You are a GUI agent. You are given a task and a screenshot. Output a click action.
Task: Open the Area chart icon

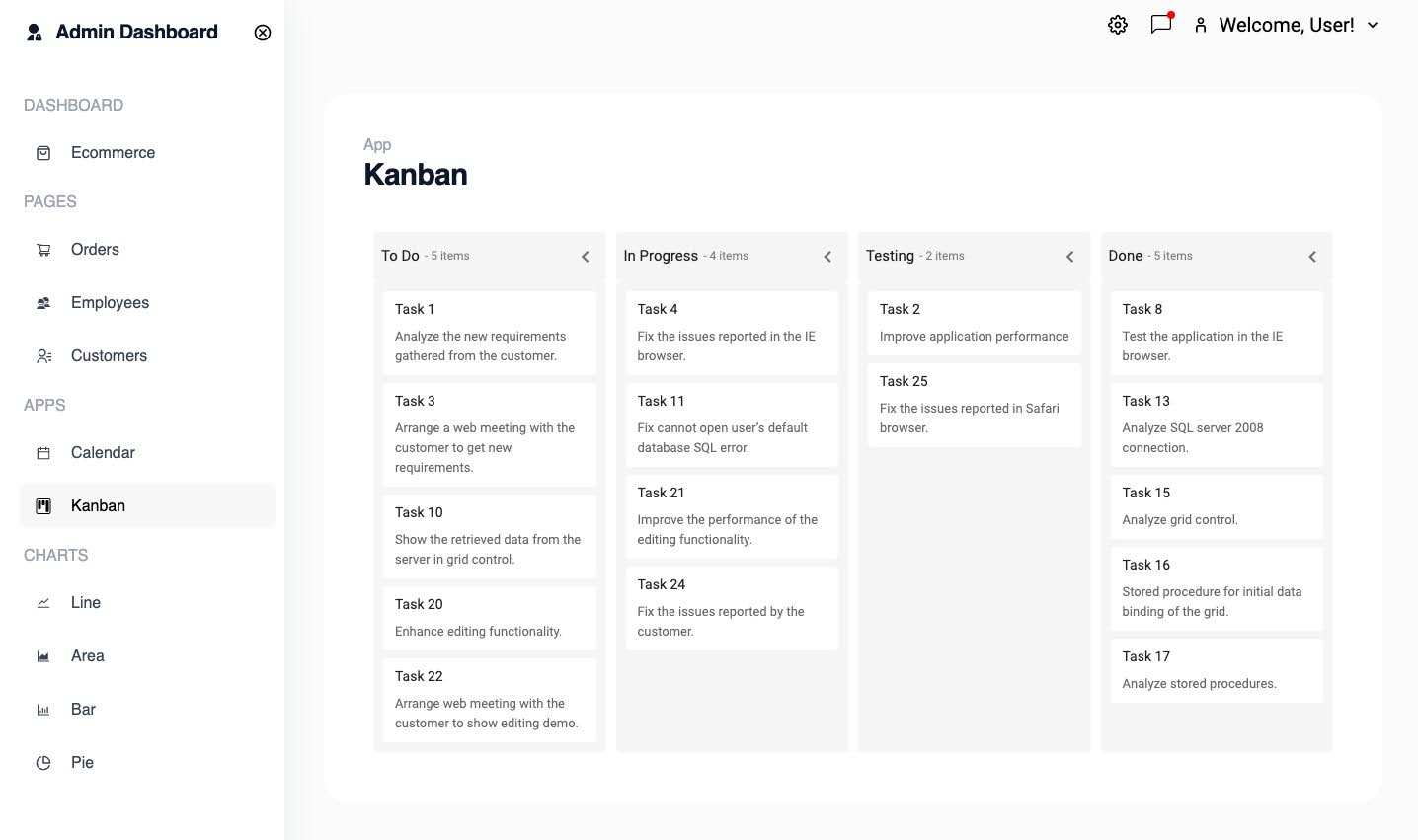[42, 655]
